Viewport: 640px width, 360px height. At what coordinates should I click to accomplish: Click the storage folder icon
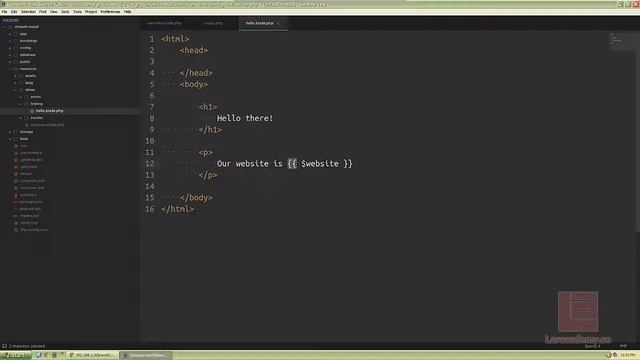pos(16,132)
